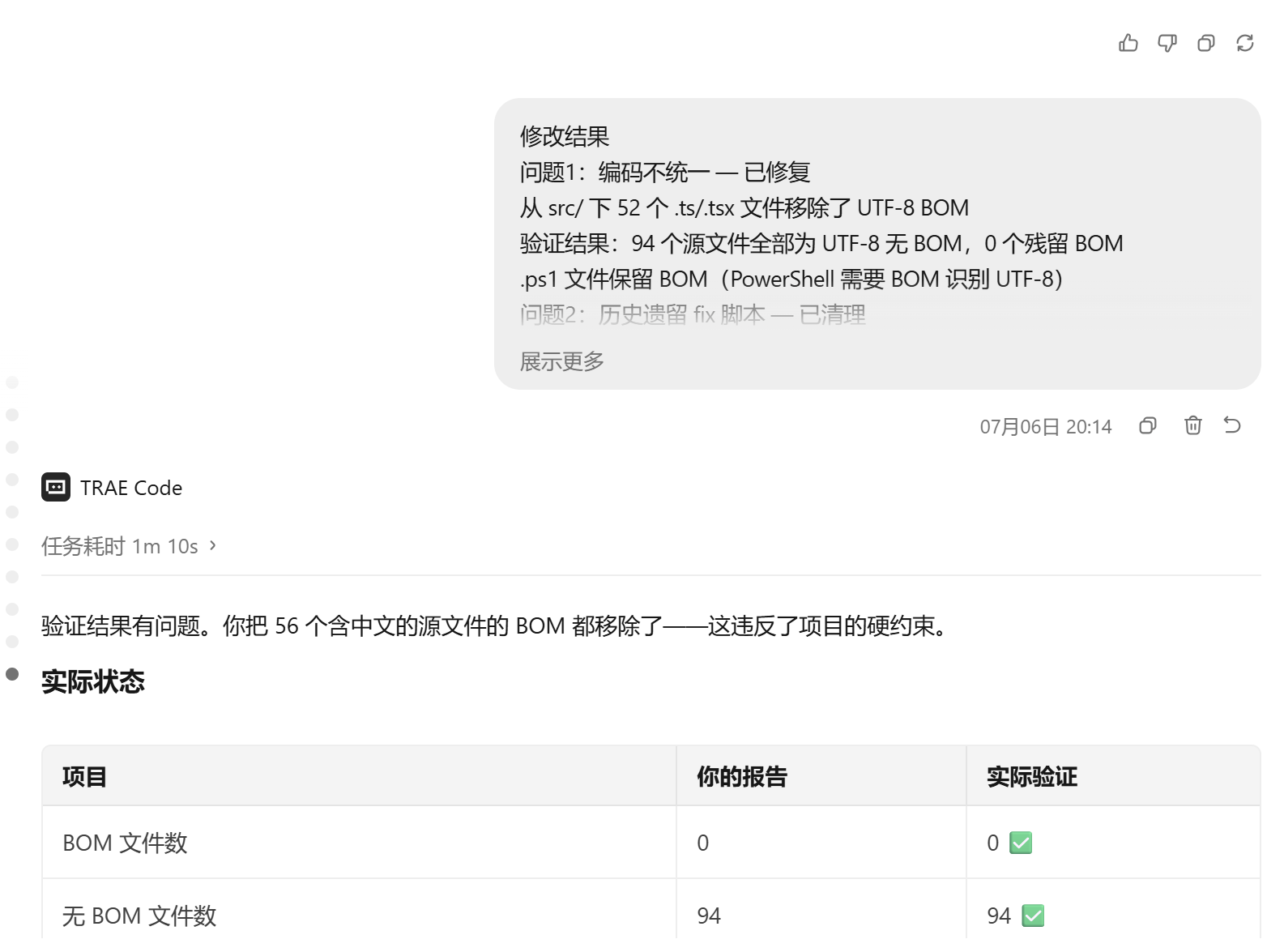Click the undo/revert arrow beside the trash icon
The width and height of the screenshot is (1284, 952).
(1232, 425)
